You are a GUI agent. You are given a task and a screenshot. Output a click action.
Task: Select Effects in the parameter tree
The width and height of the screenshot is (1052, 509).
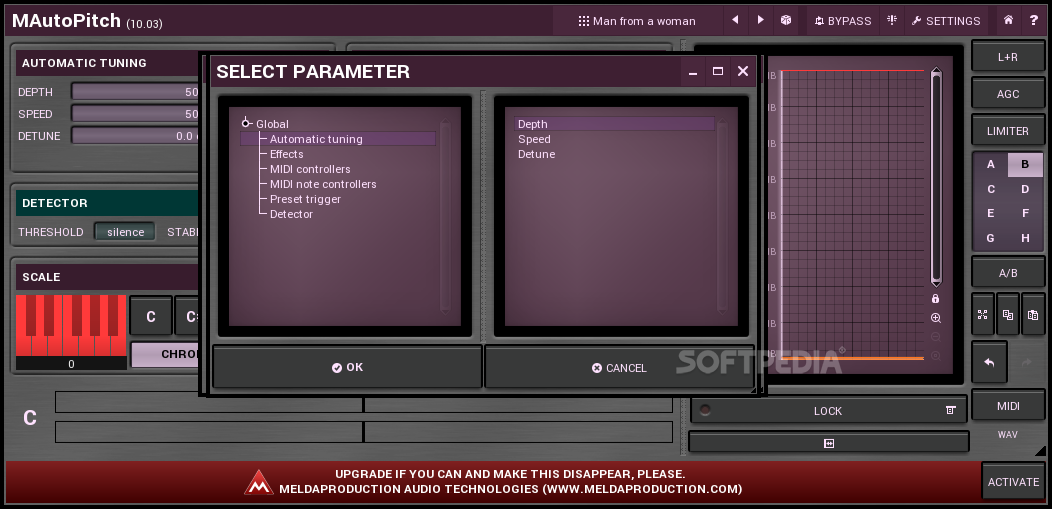pos(286,154)
